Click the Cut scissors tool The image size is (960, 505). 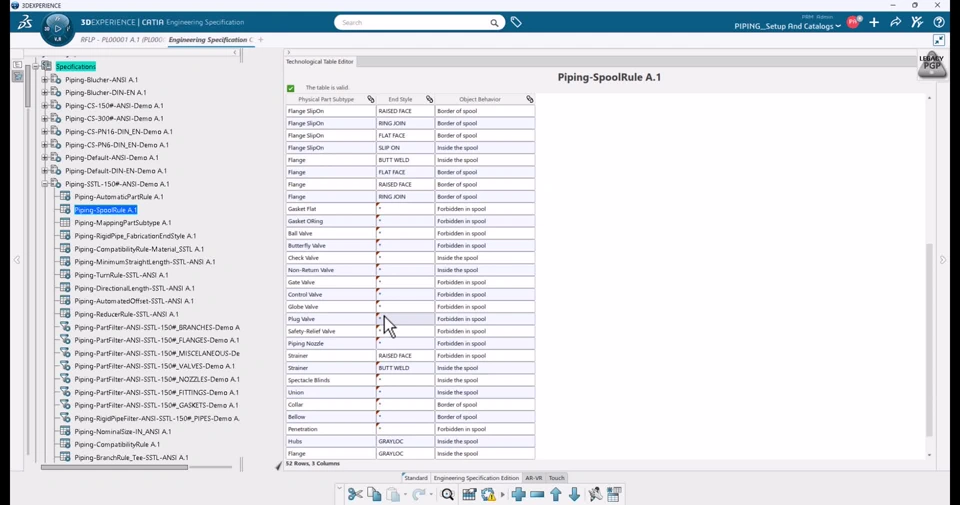[354, 495]
